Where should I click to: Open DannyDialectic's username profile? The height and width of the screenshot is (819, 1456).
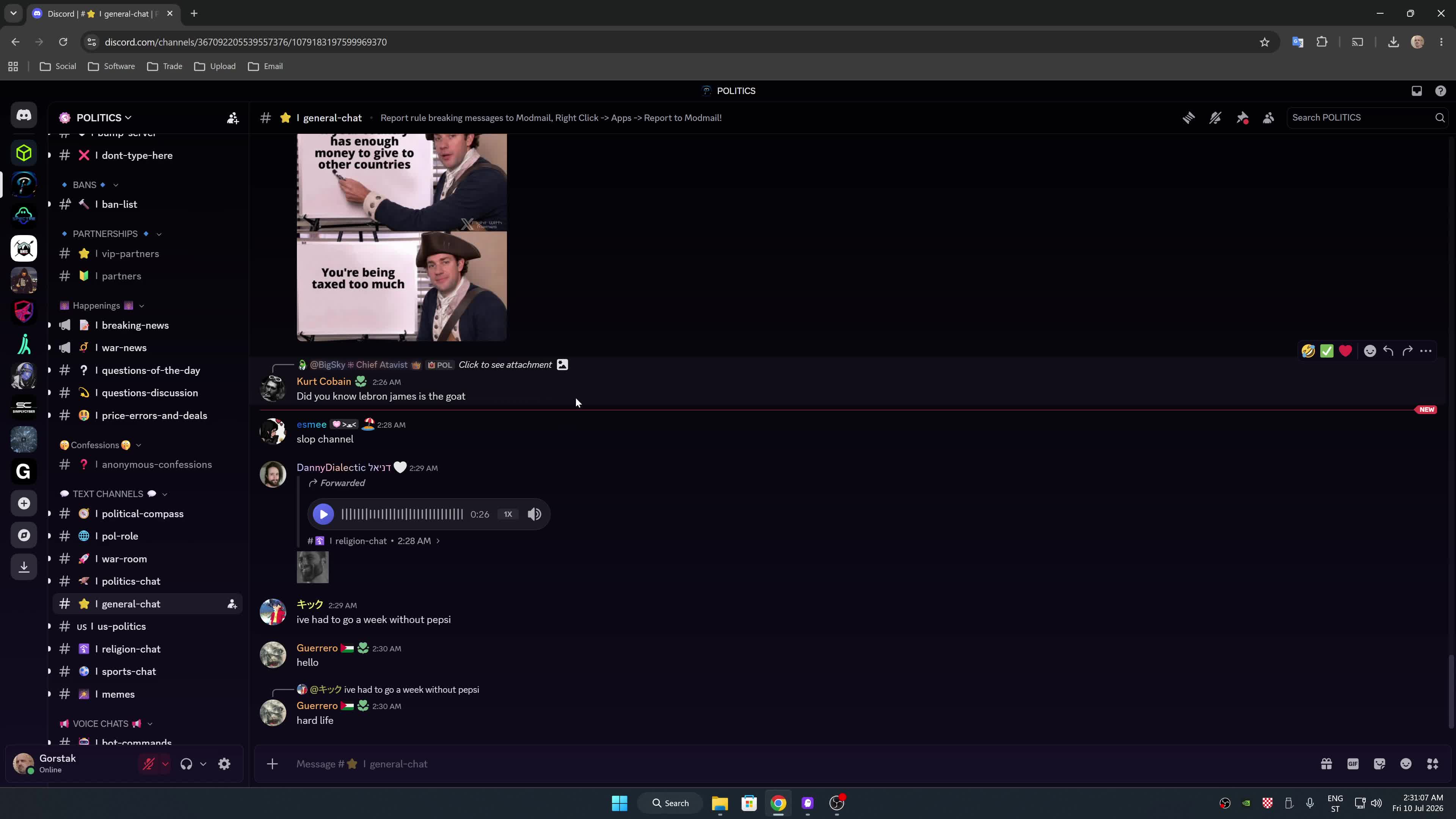click(x=344, y=468)
